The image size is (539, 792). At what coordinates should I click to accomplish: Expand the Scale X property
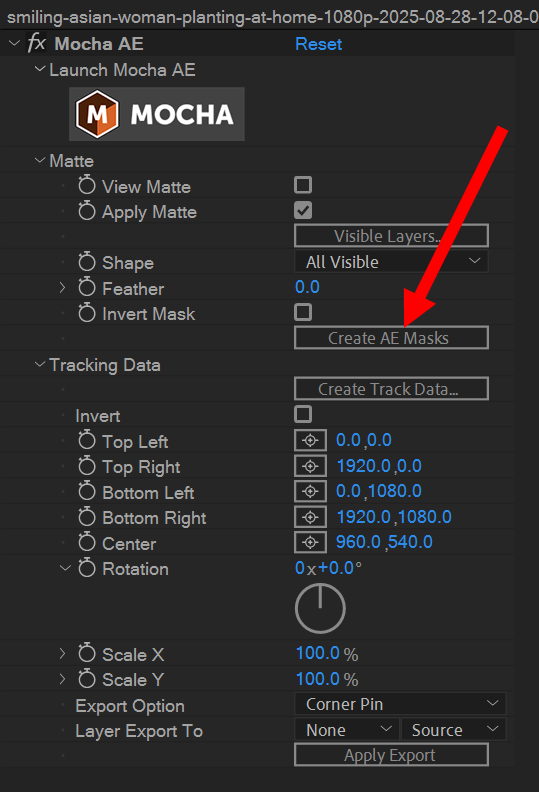[x=63, y=653]
